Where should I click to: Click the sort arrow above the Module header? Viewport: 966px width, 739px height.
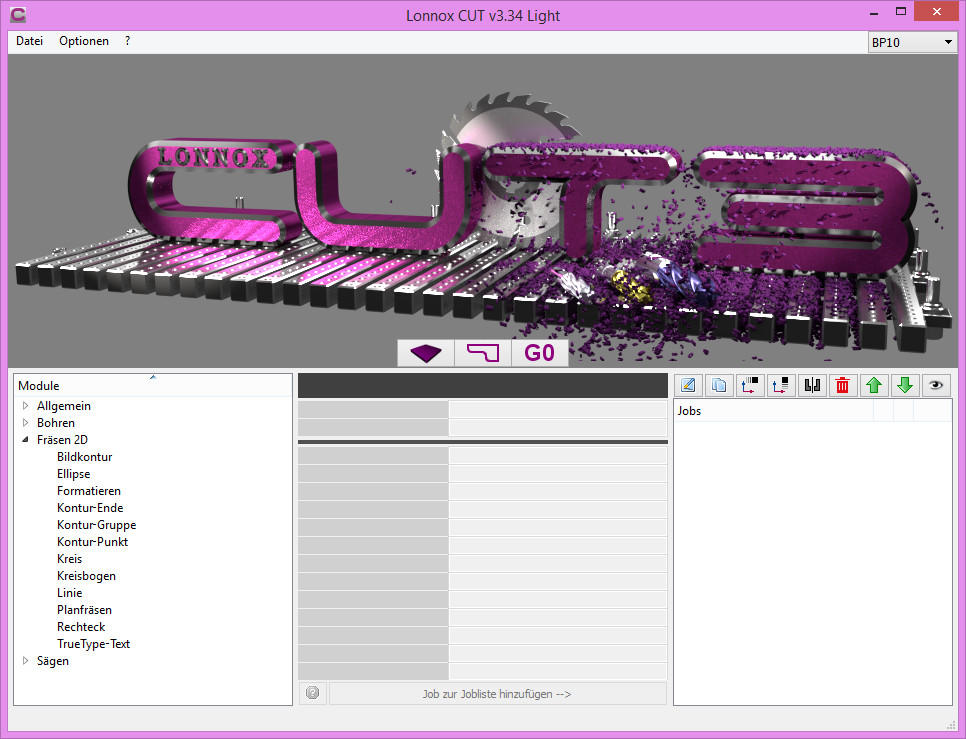153,377
